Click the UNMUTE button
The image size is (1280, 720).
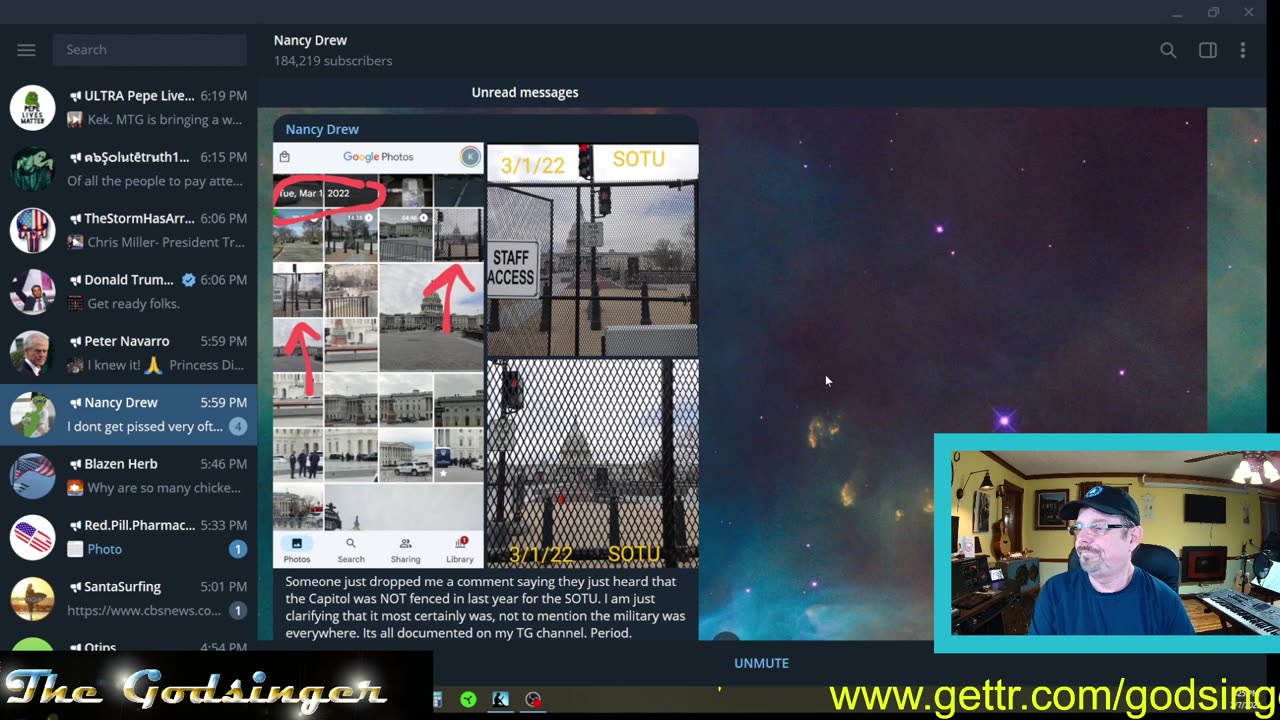761,663
